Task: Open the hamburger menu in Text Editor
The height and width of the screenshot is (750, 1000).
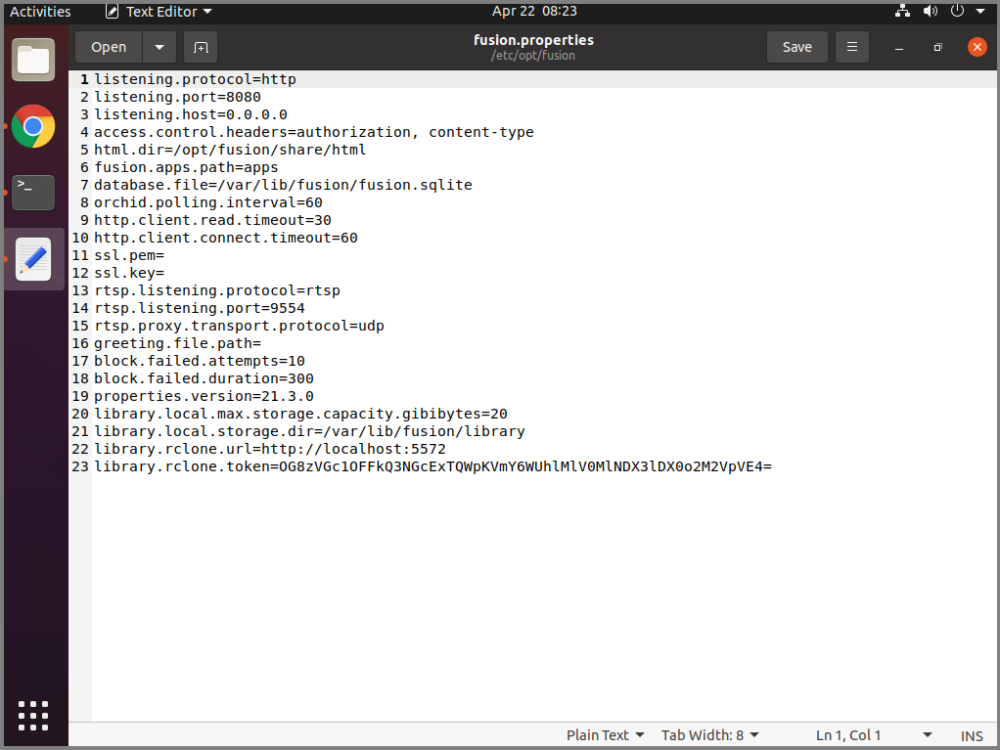Action: (x=851, y=46)
